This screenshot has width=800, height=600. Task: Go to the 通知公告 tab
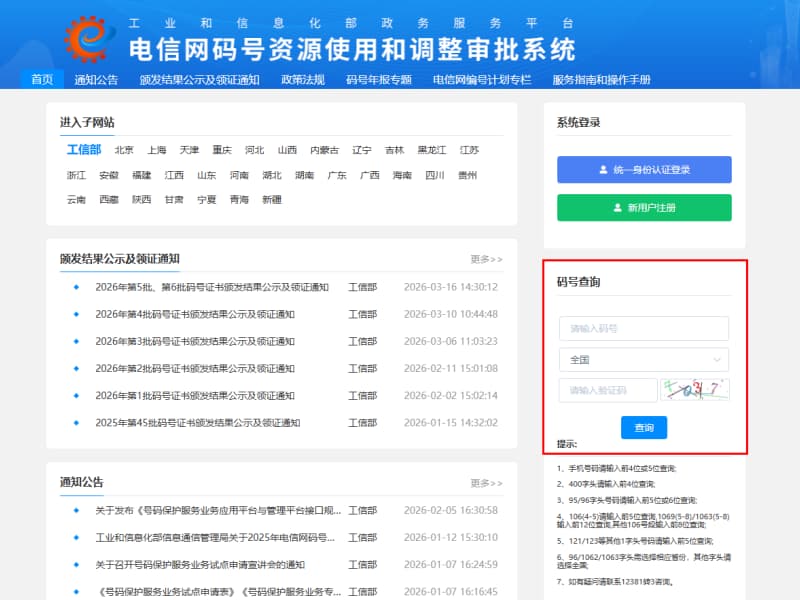[x=95, y=81]
